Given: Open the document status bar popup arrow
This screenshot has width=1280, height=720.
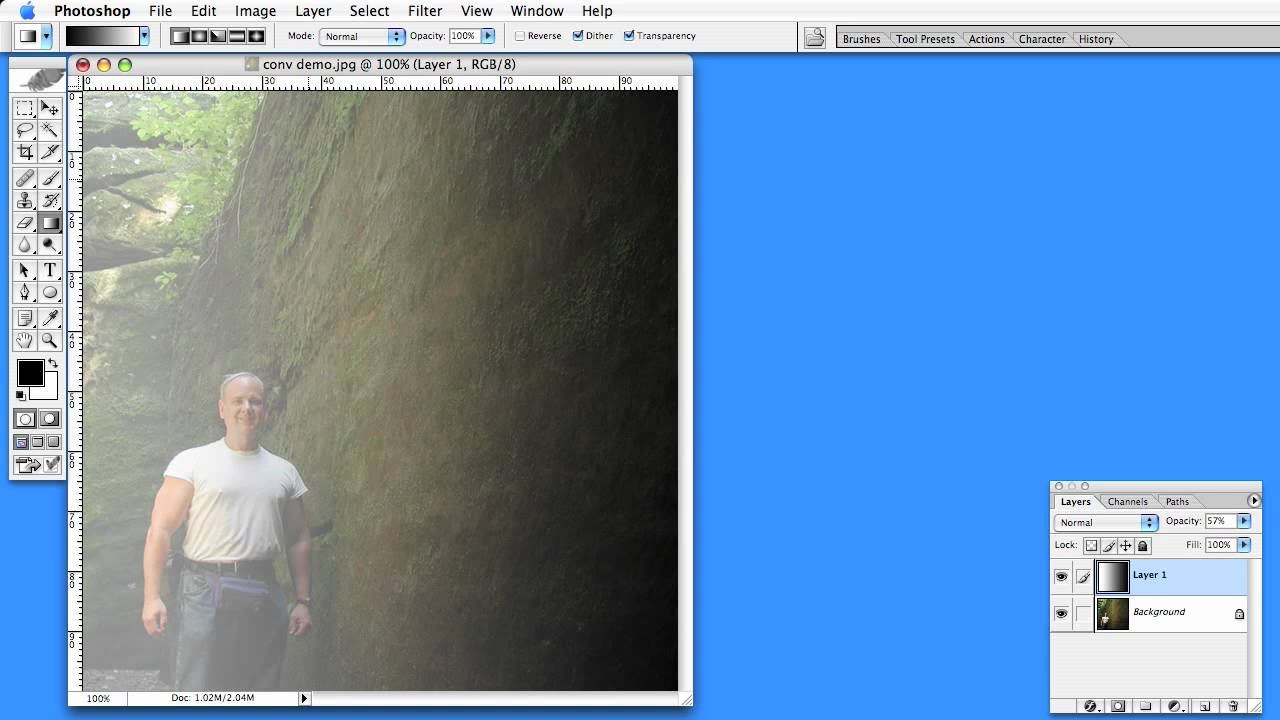Looking at the screenshot, I should click(x=305, y=698).
